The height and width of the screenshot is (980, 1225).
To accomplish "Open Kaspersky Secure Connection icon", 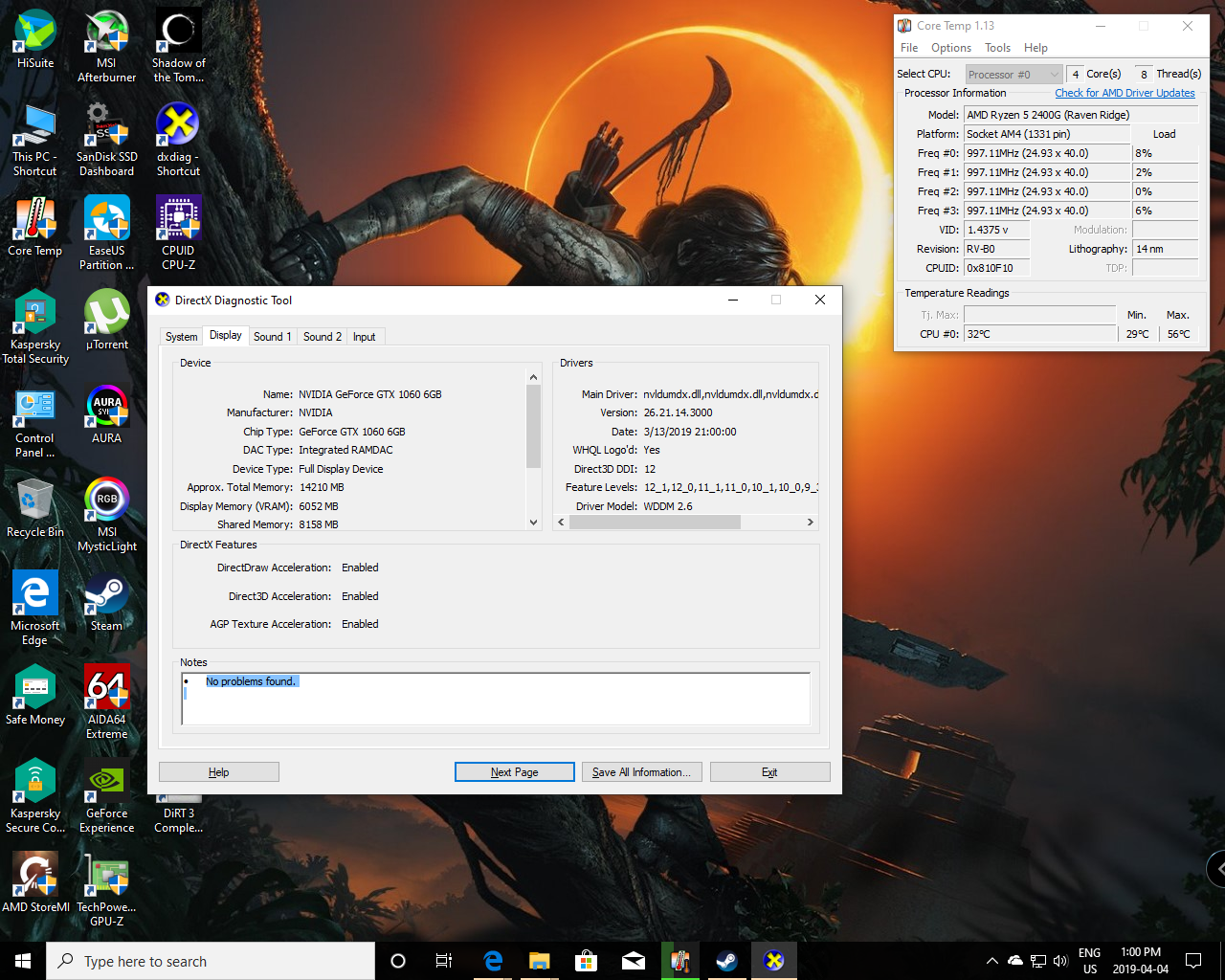I will (x=35, y=796).
